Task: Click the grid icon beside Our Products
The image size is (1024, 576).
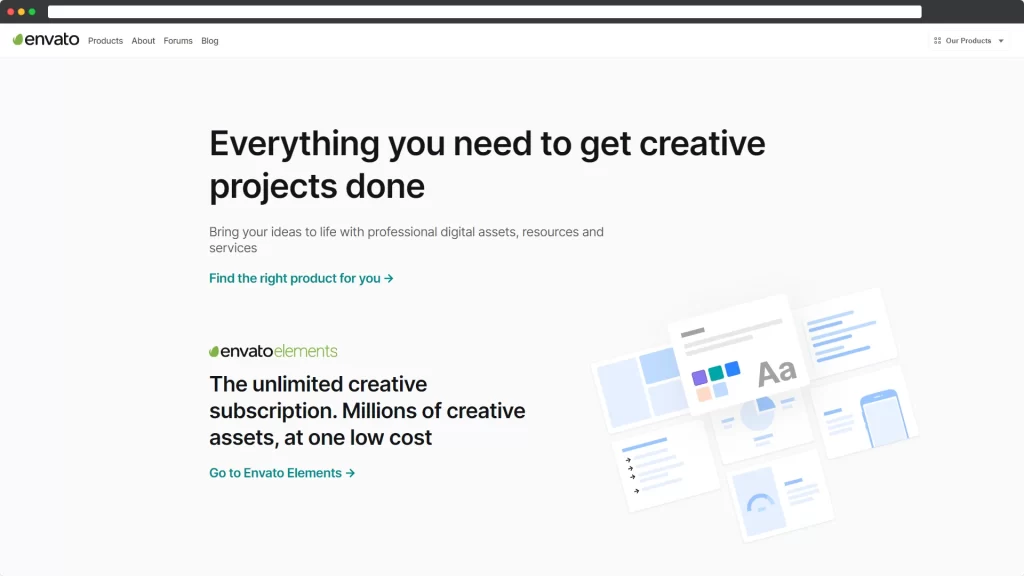Action: point(937,40)
